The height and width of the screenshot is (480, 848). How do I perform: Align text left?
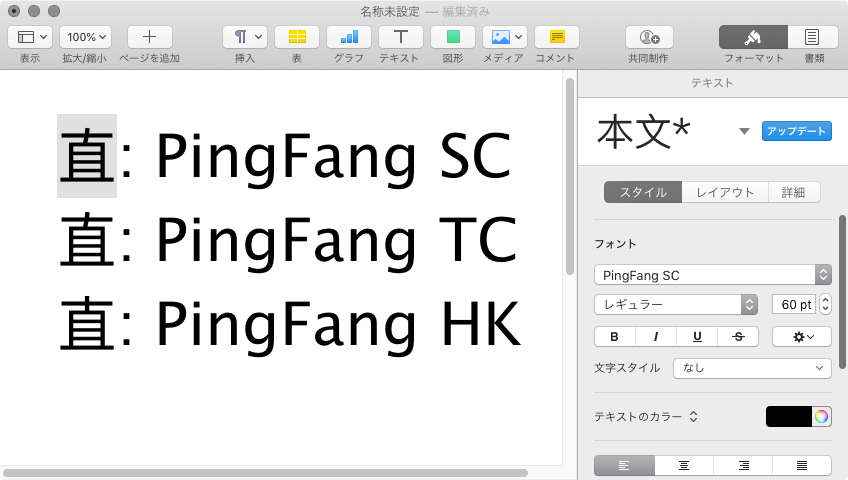point(624,465)
